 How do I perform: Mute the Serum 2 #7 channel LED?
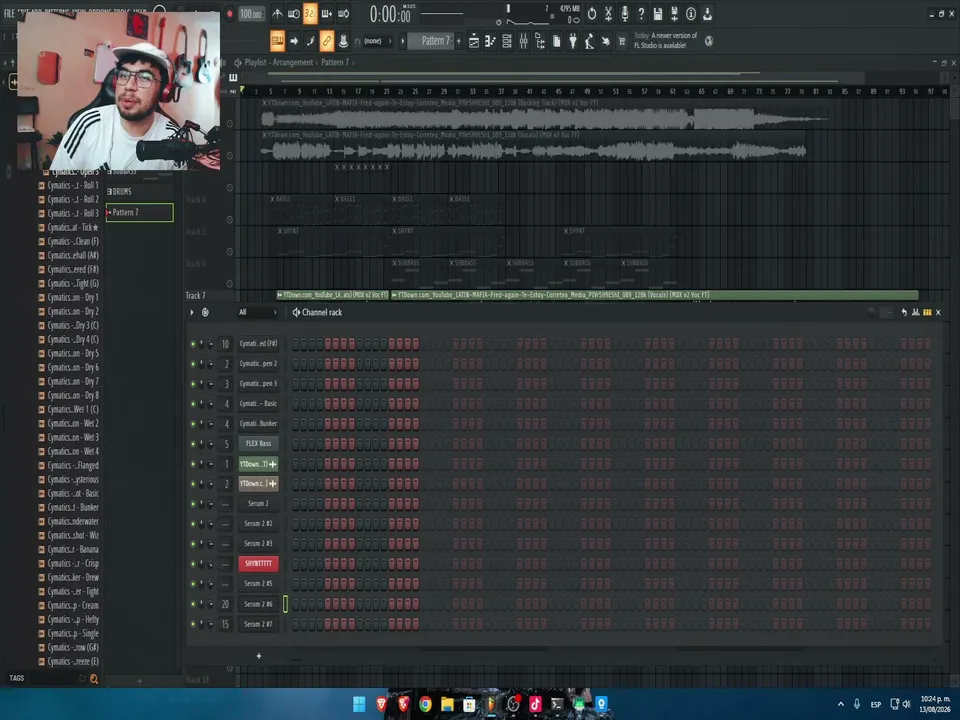point(193,624)
